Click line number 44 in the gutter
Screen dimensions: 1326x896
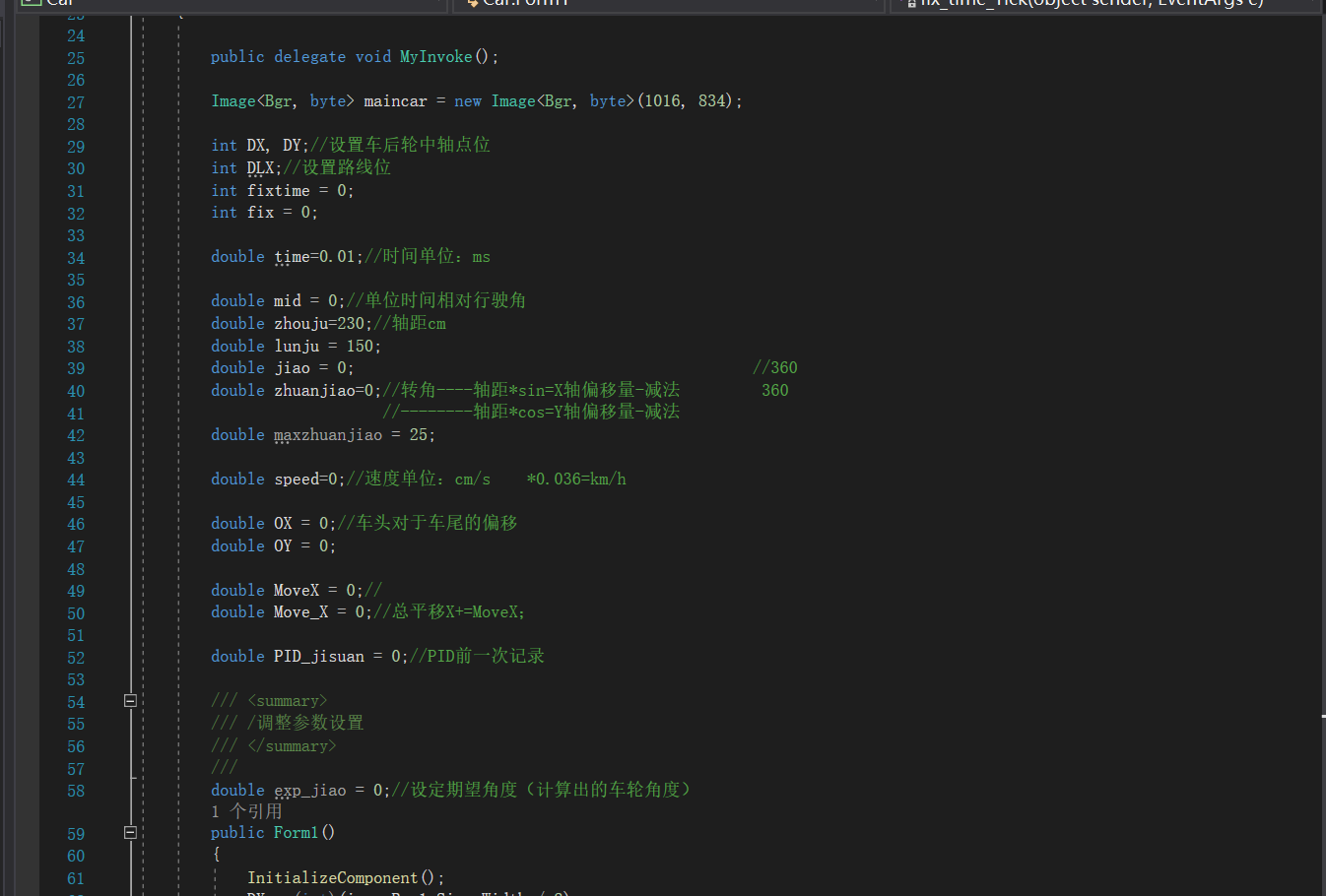[x=76, y=480]
